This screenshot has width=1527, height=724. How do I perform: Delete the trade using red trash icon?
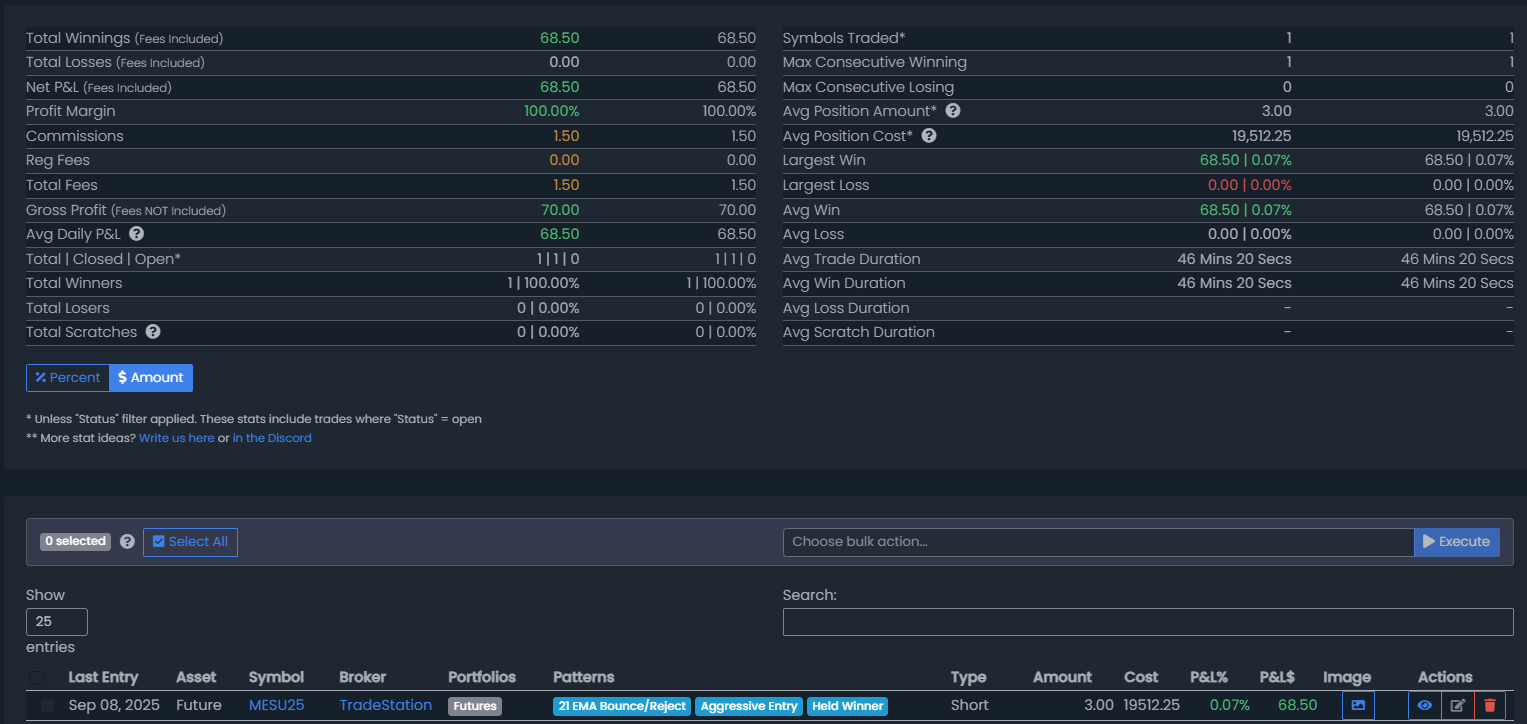[x=1490, y=705]
